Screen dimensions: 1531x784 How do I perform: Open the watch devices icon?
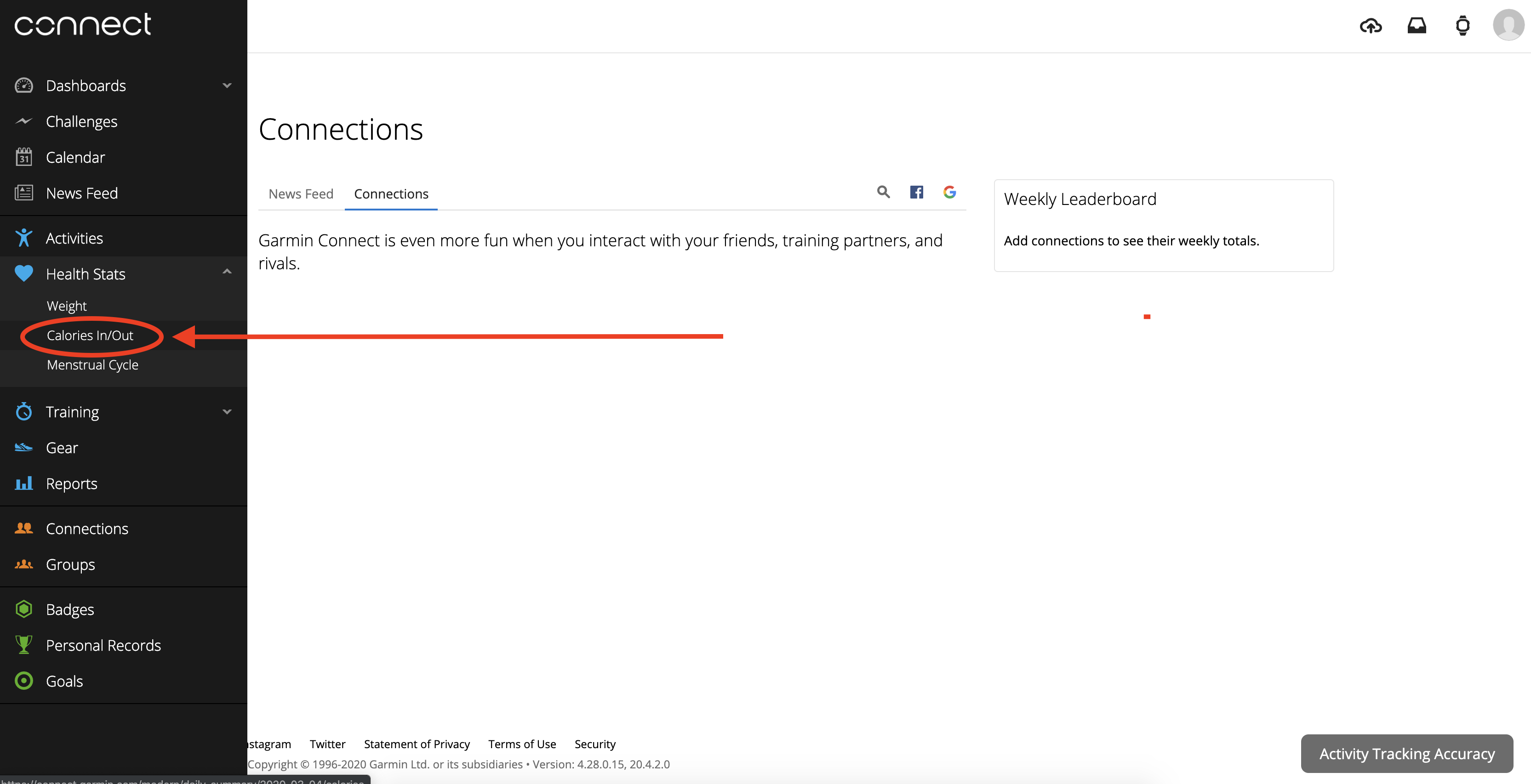[x=1462, y=26]
